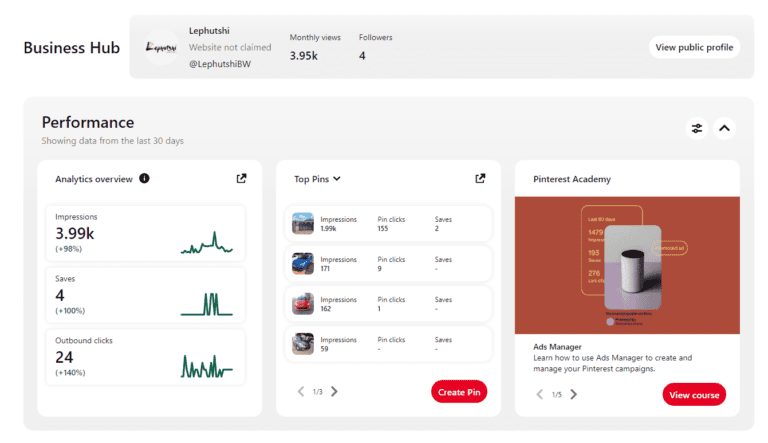Click the Pinterest Academy heading
Viewport: 768px width, 443px height.
click(572, 179)
